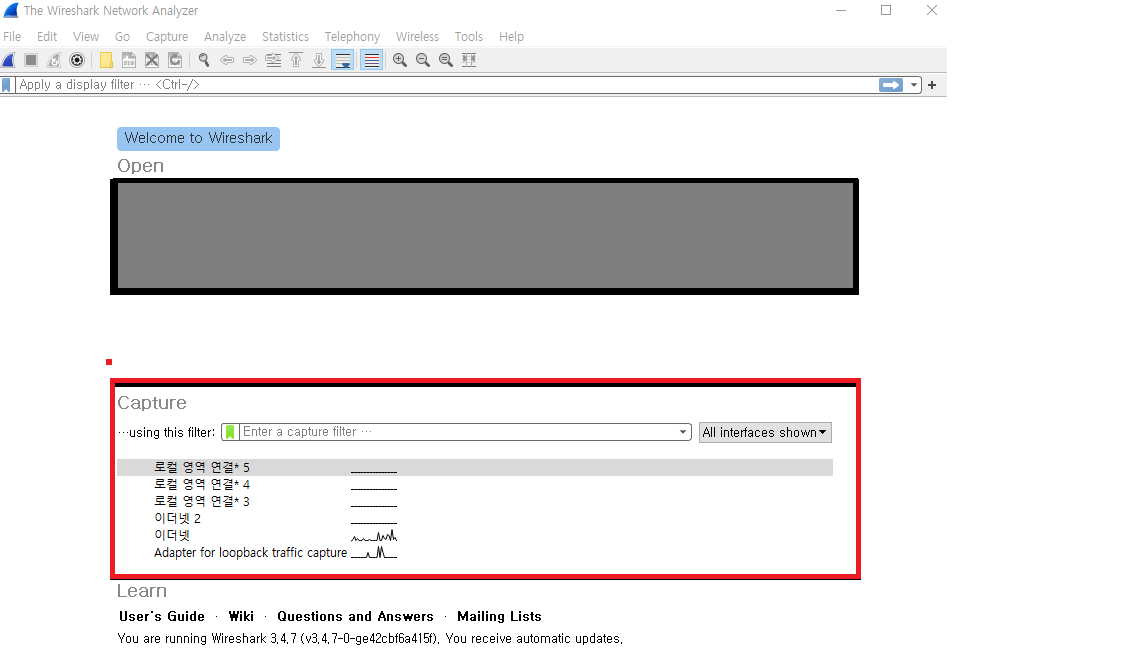Open a capture file with the folder icon

[106, 60]
